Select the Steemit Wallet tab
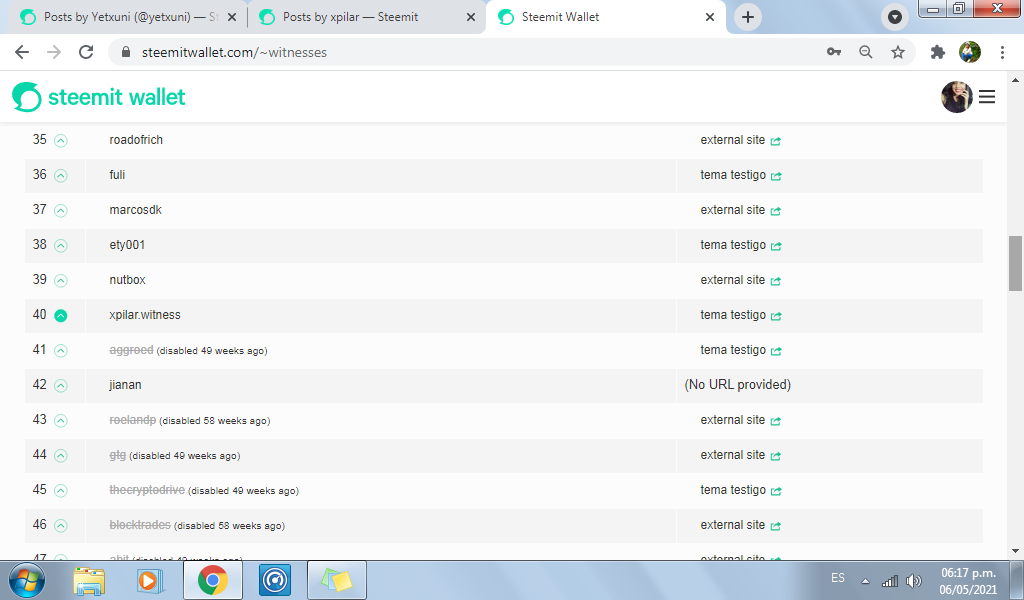 (x=604, y=17)
